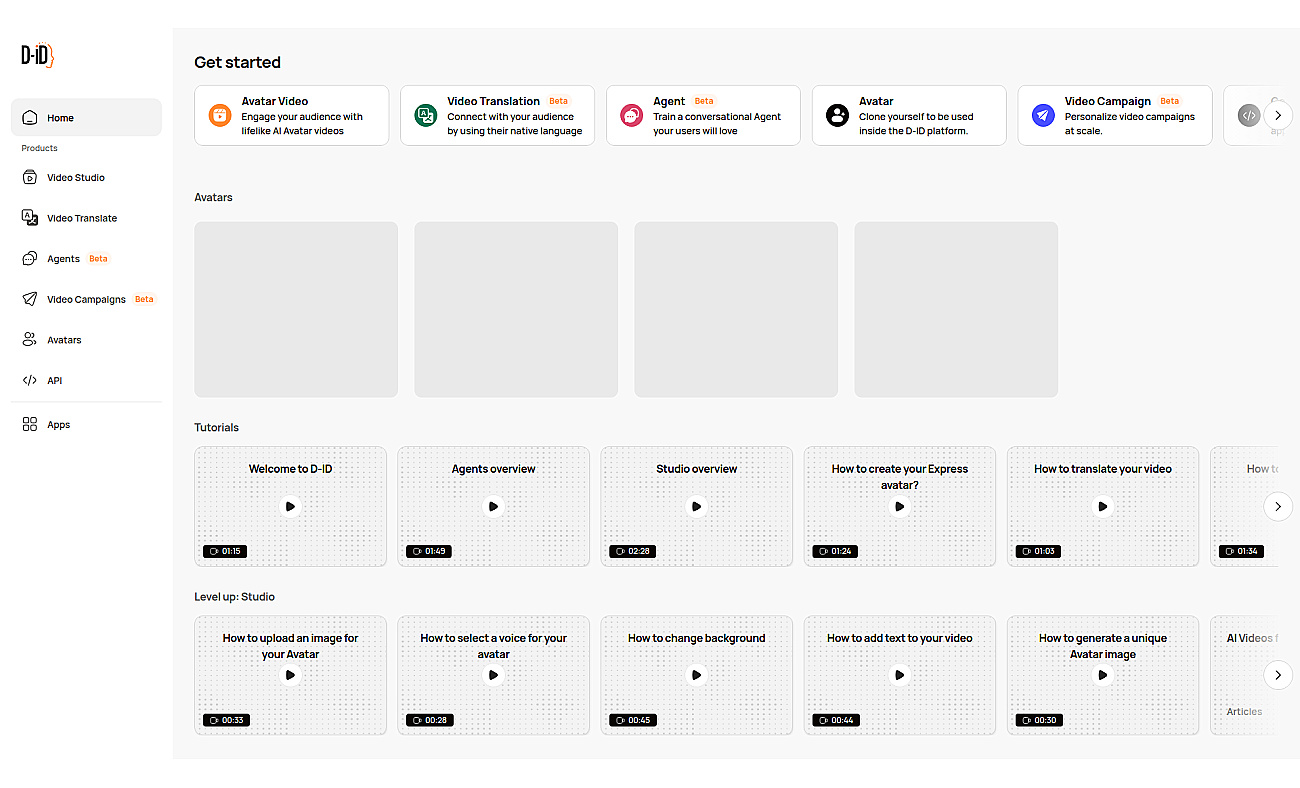
Task: Play How to generate a unique Avatar image
Action: [1103, 675]
